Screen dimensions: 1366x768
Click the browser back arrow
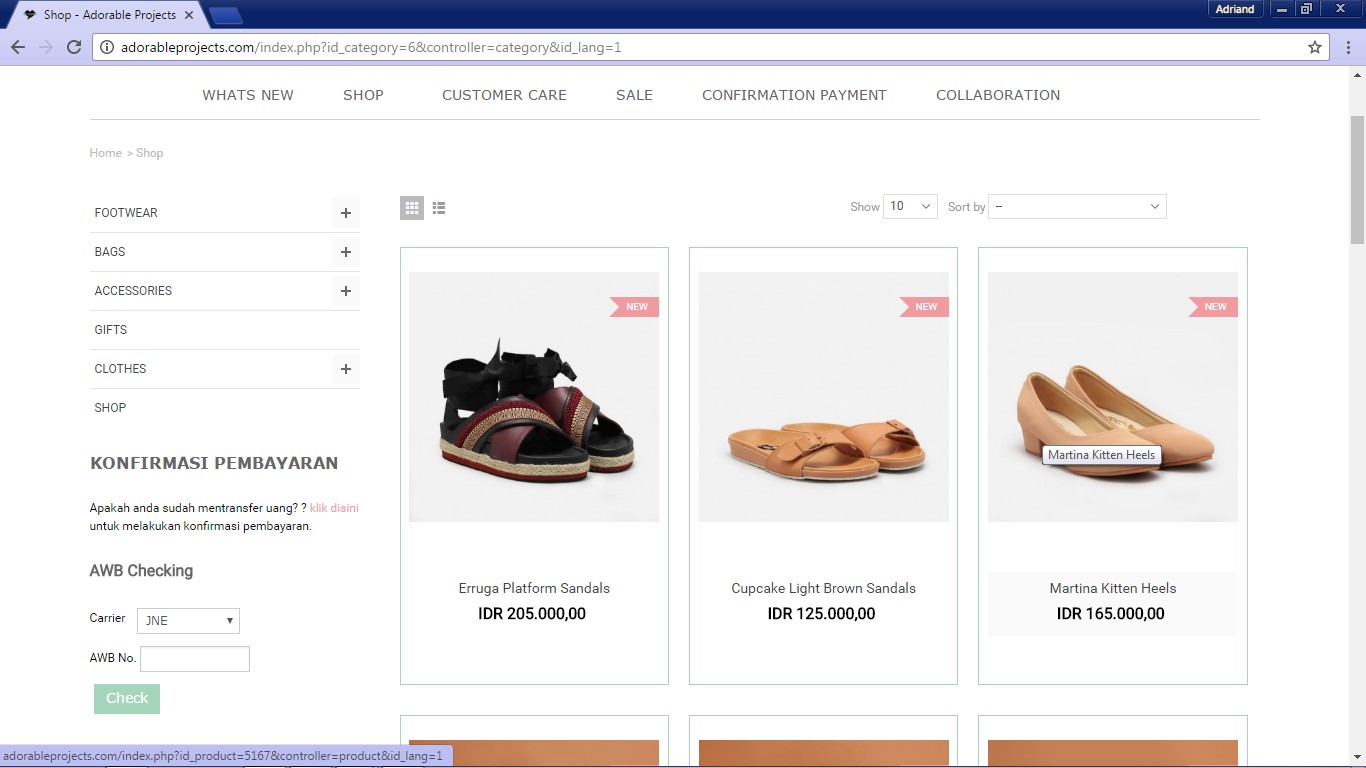[18, 46]
